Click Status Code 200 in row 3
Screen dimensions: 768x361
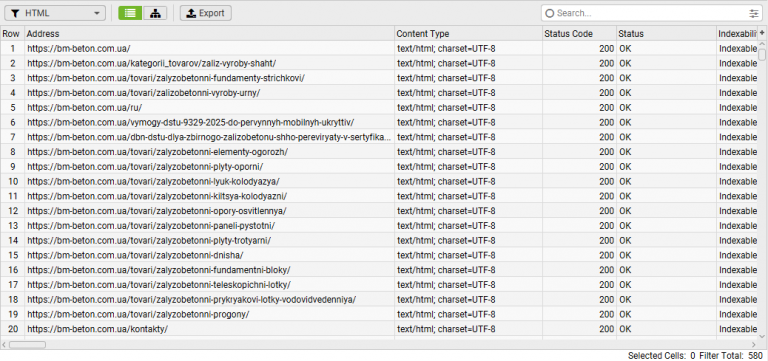(579, 78)
